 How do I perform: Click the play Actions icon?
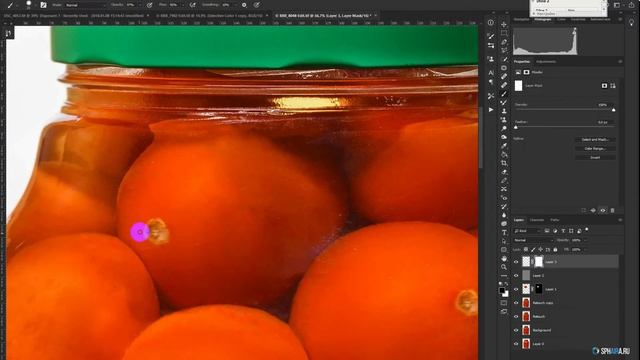[491, 110]
